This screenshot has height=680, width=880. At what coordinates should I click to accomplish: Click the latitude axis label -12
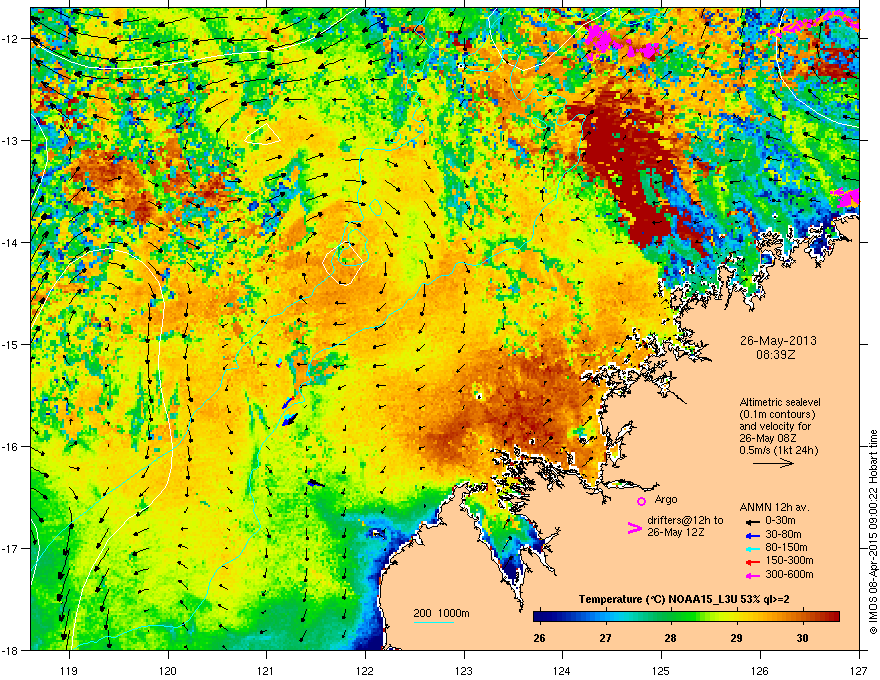point(11,39)
